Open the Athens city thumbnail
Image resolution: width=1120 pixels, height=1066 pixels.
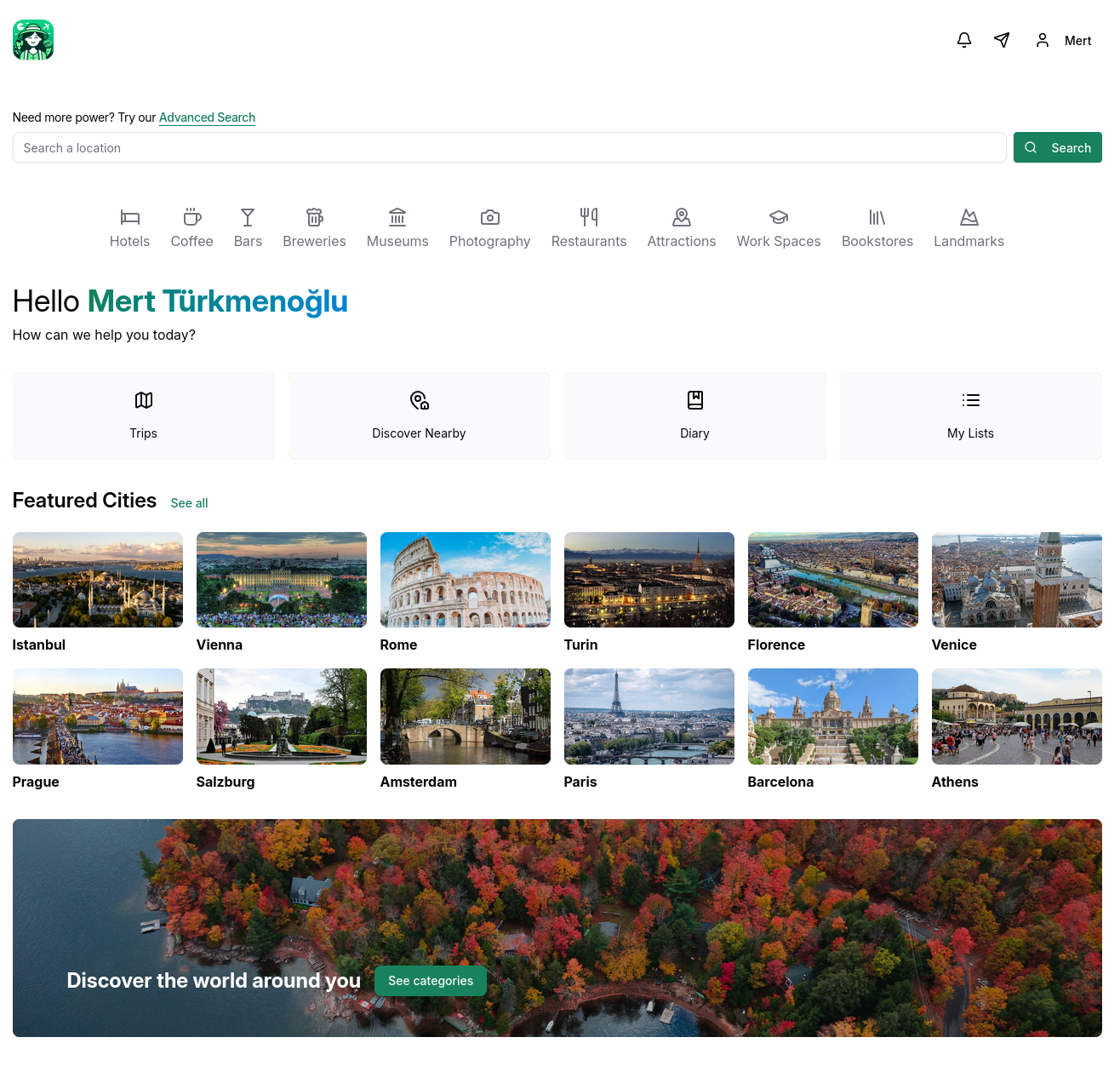point(1017,716)
